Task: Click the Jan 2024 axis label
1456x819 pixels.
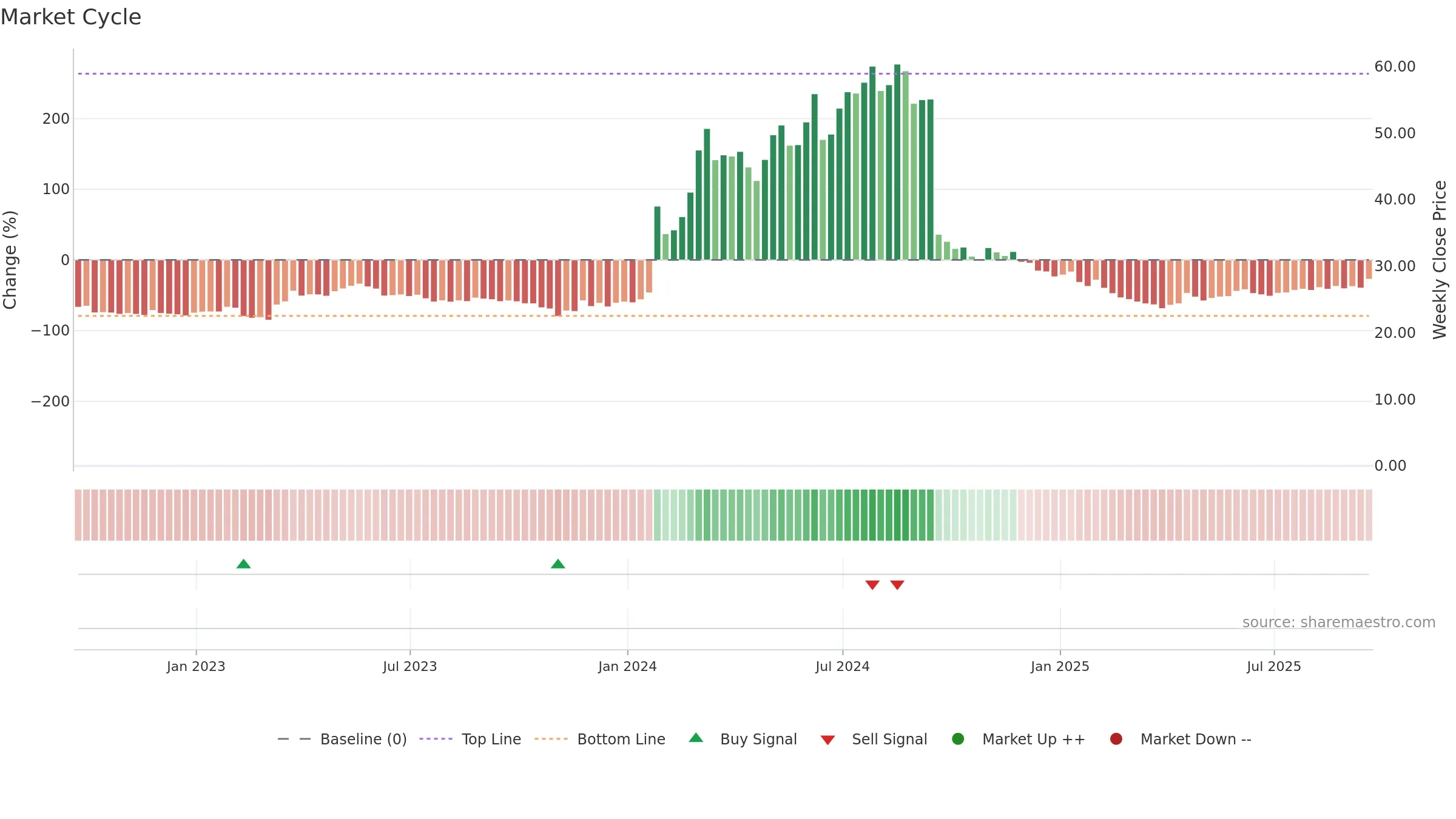Action: point(627,667)
